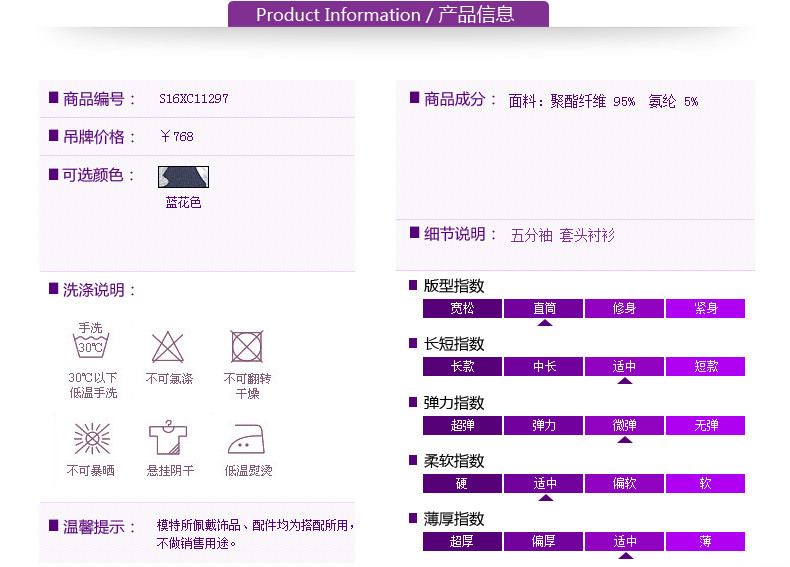This screenshot has width=790, height=567.
Task: Pick 短款 in the length index
Action: coord(706,367)
